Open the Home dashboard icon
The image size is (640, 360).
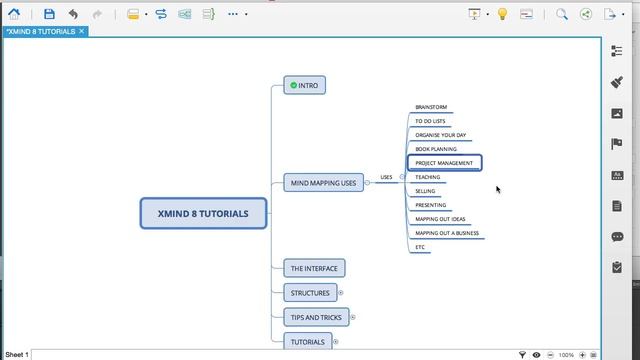click(x=14, y=14)
